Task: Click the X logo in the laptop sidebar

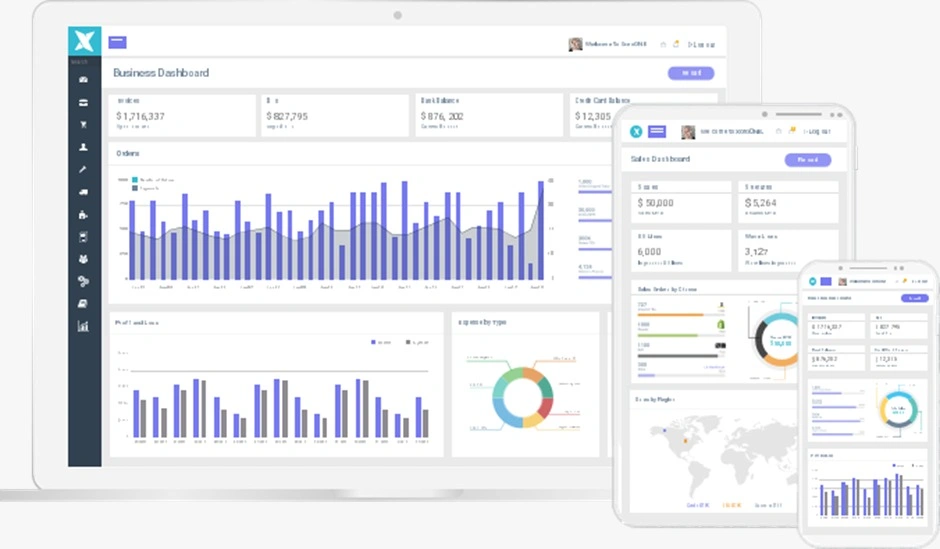Action: [84, 41]
